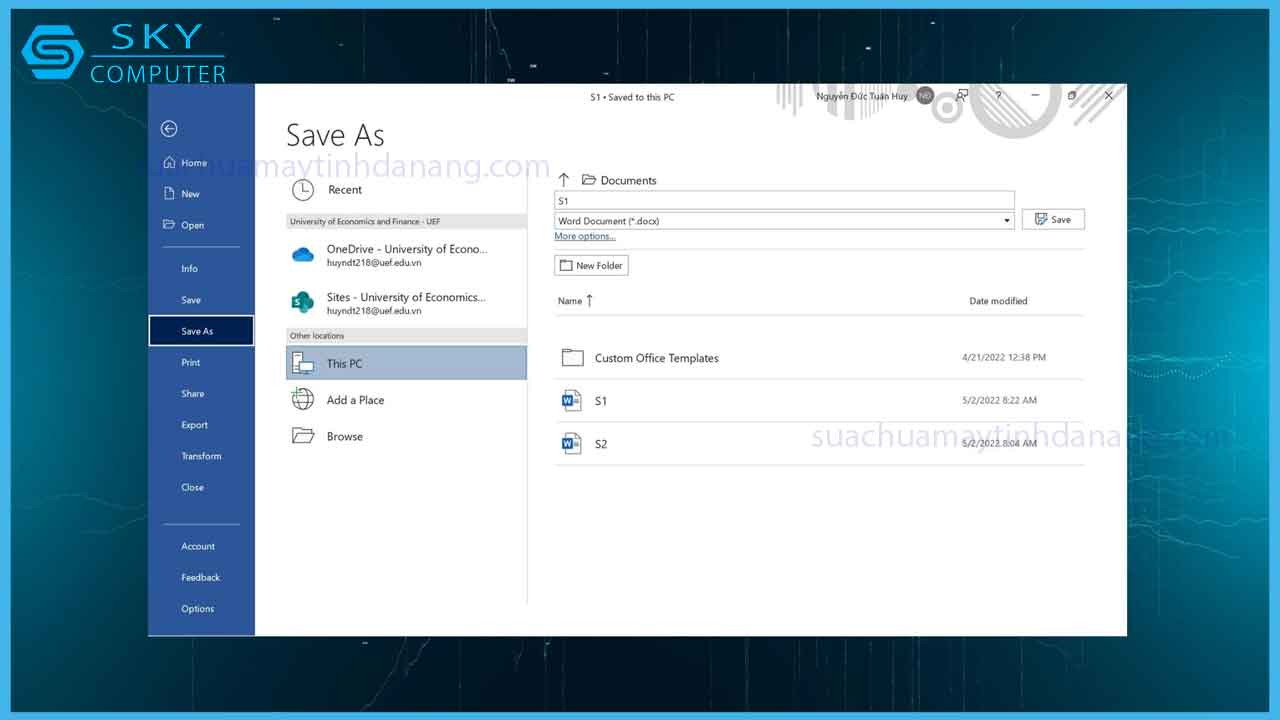The width and height of the screenshot is (1280, 720).
Task: Select the Save As sidebar entry
Action: point(201,331)
